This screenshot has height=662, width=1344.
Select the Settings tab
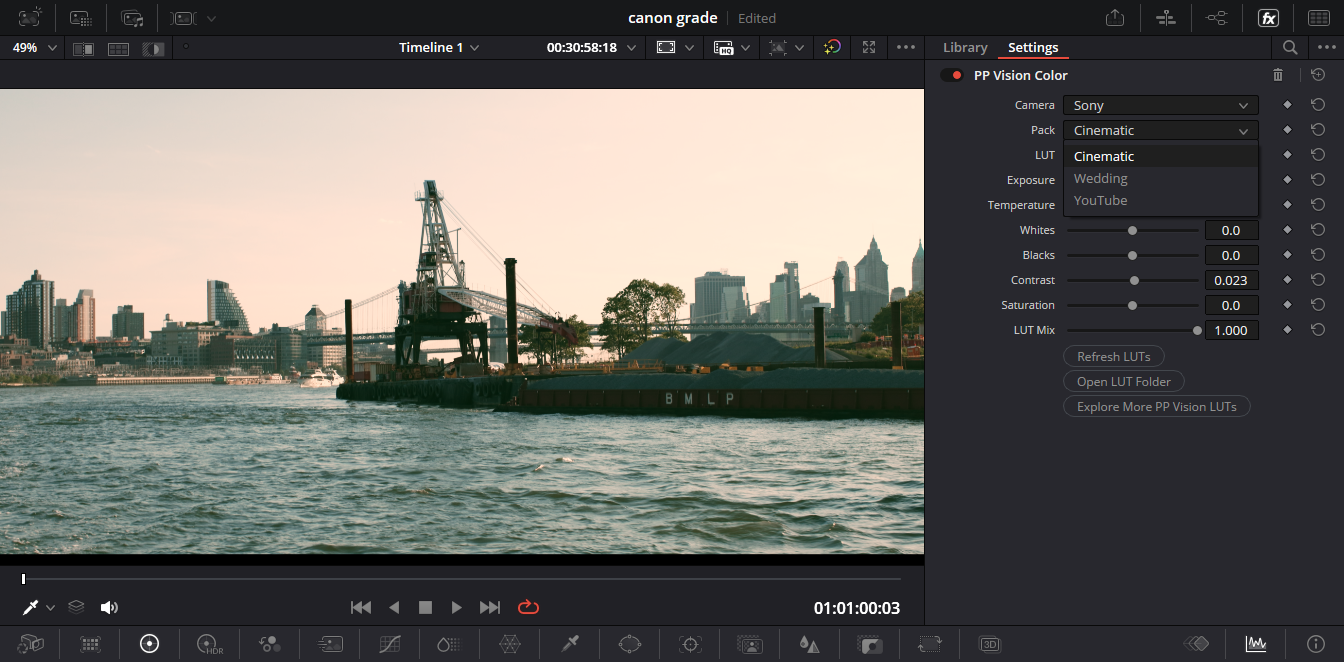(x=1033, y=47)
